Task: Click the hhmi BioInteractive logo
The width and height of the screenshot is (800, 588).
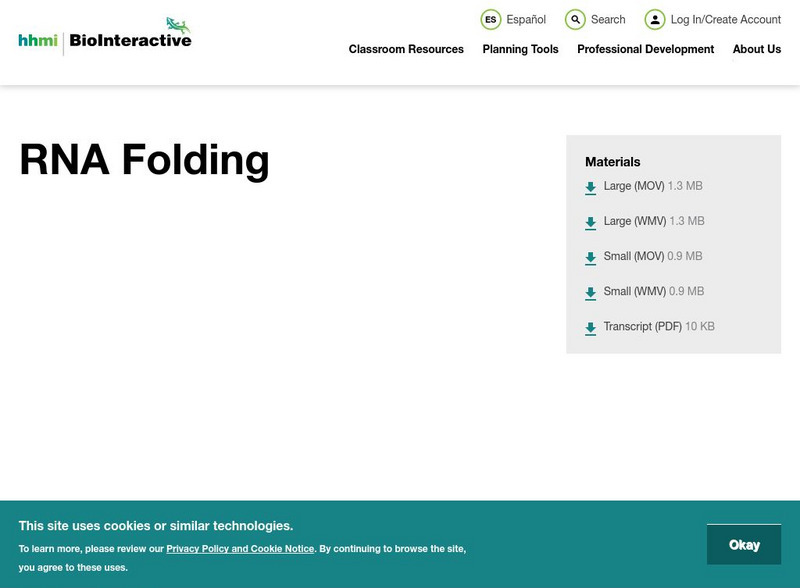Action: click(103, 35)
